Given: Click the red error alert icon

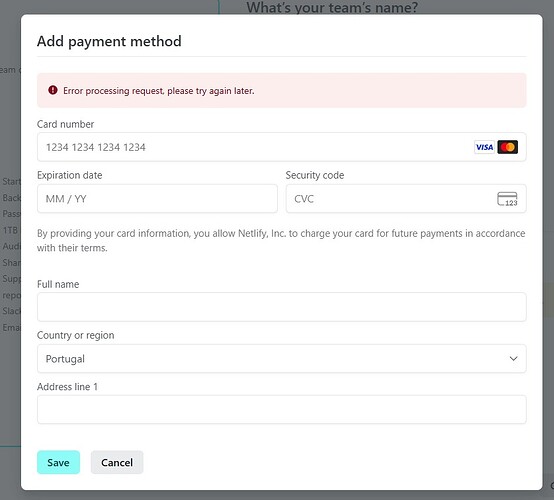Looking at the screenshot, I should [53, 90].
